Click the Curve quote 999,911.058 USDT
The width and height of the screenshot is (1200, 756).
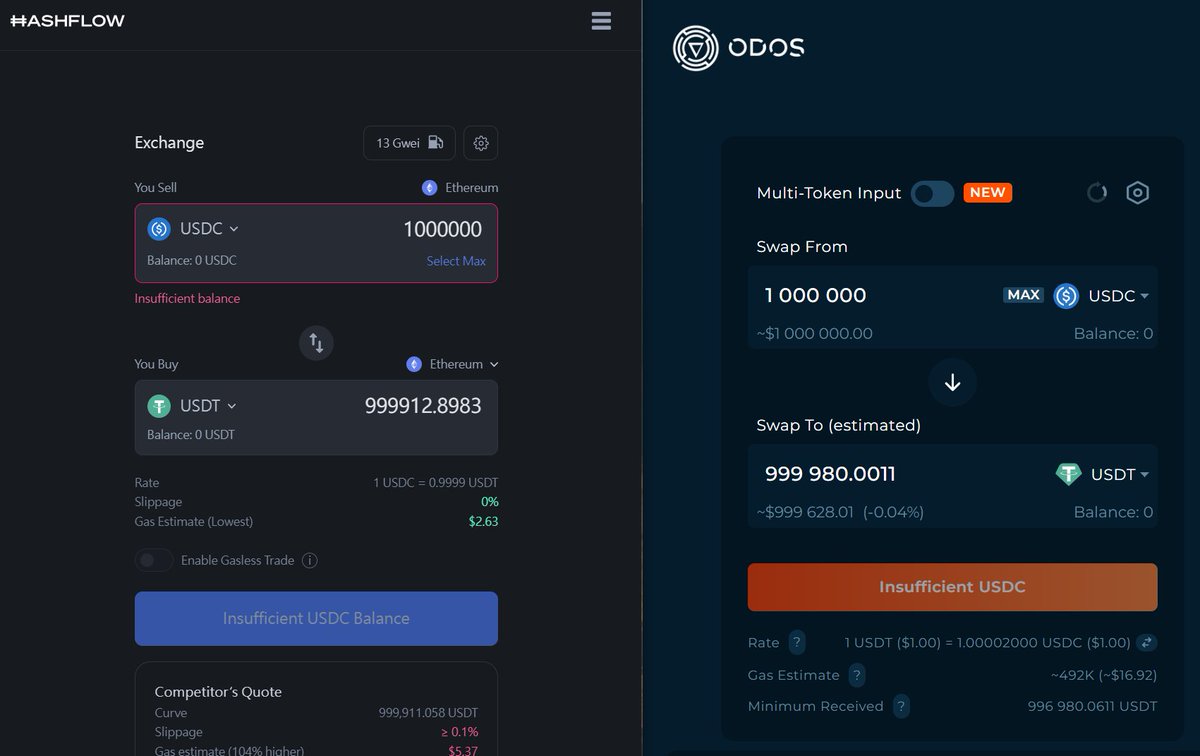[x=428, y=713]
